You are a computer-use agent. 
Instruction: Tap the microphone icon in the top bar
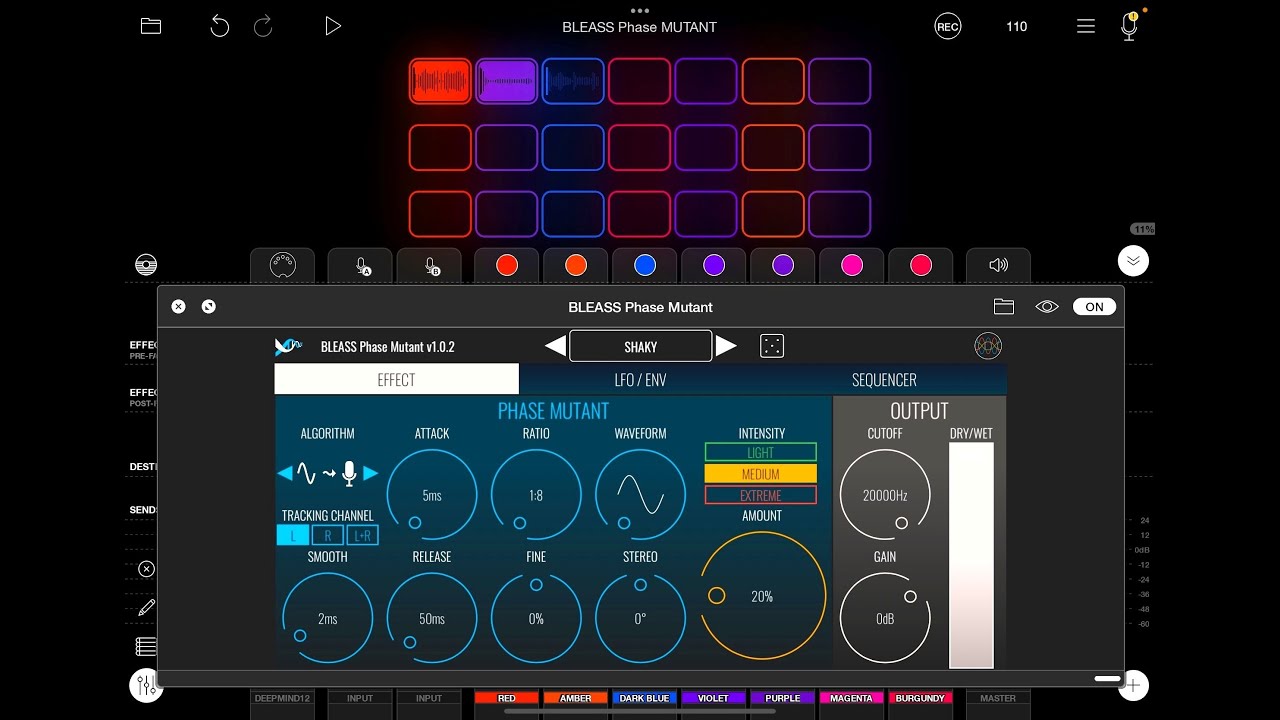[1129, 27]
